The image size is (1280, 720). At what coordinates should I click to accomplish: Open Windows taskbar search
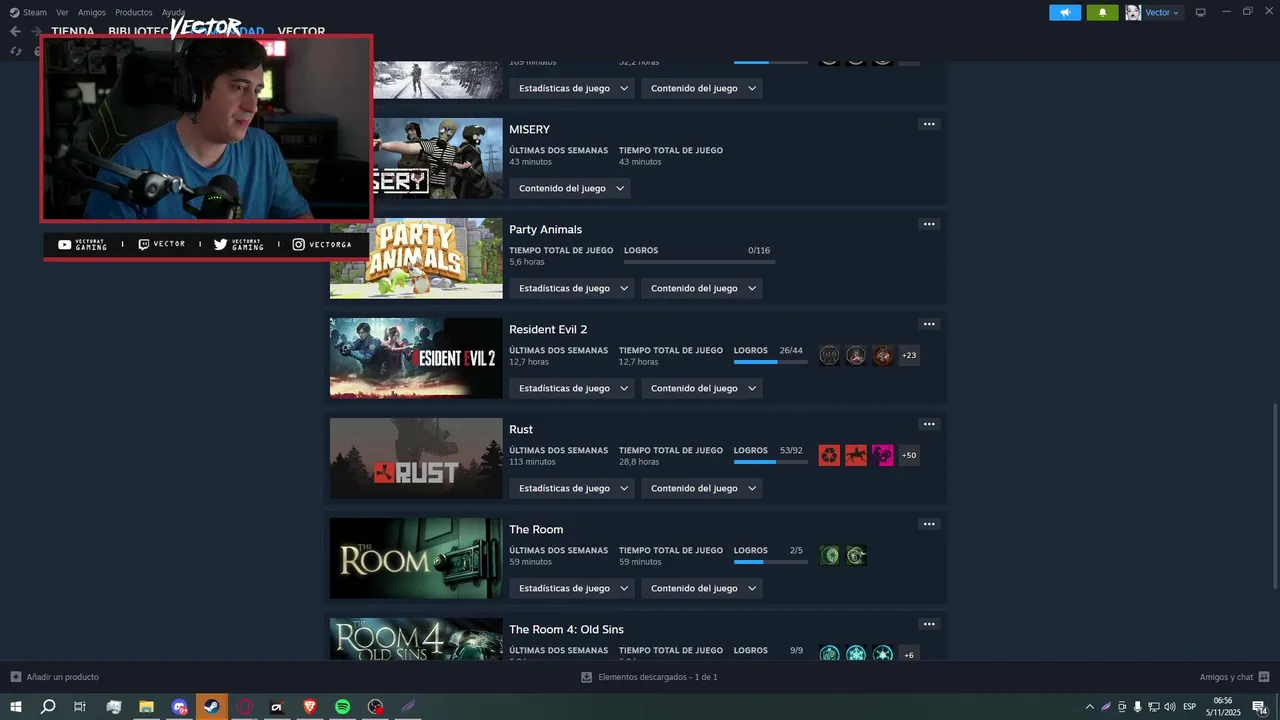coord(47,707)
